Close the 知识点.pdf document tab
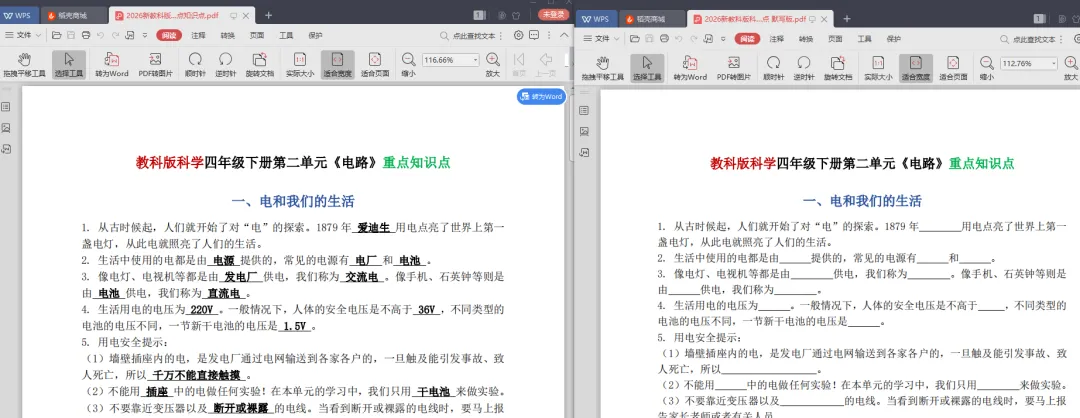This screenshot has width=1080, height=418. (247, 15)
